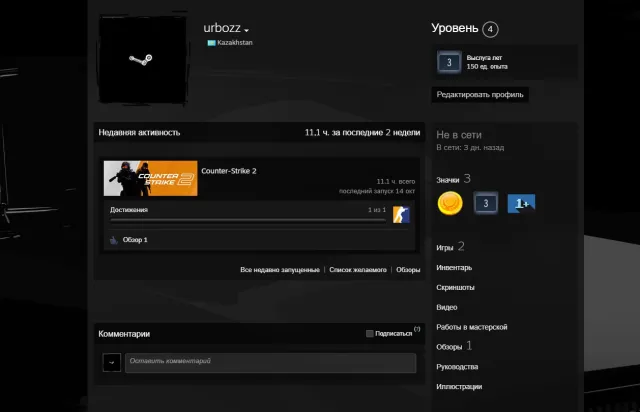Image resolution: width=640 pixels, height=412 pixels.
Task: Open the Counter-Strike 2 game title link
Action: 229,171
